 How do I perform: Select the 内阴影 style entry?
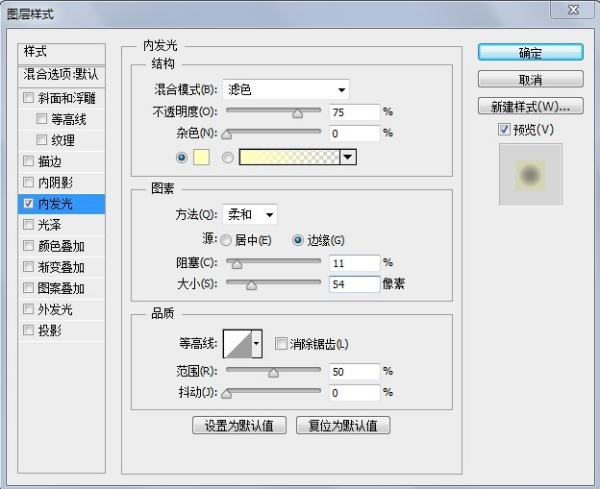[55, 183]
